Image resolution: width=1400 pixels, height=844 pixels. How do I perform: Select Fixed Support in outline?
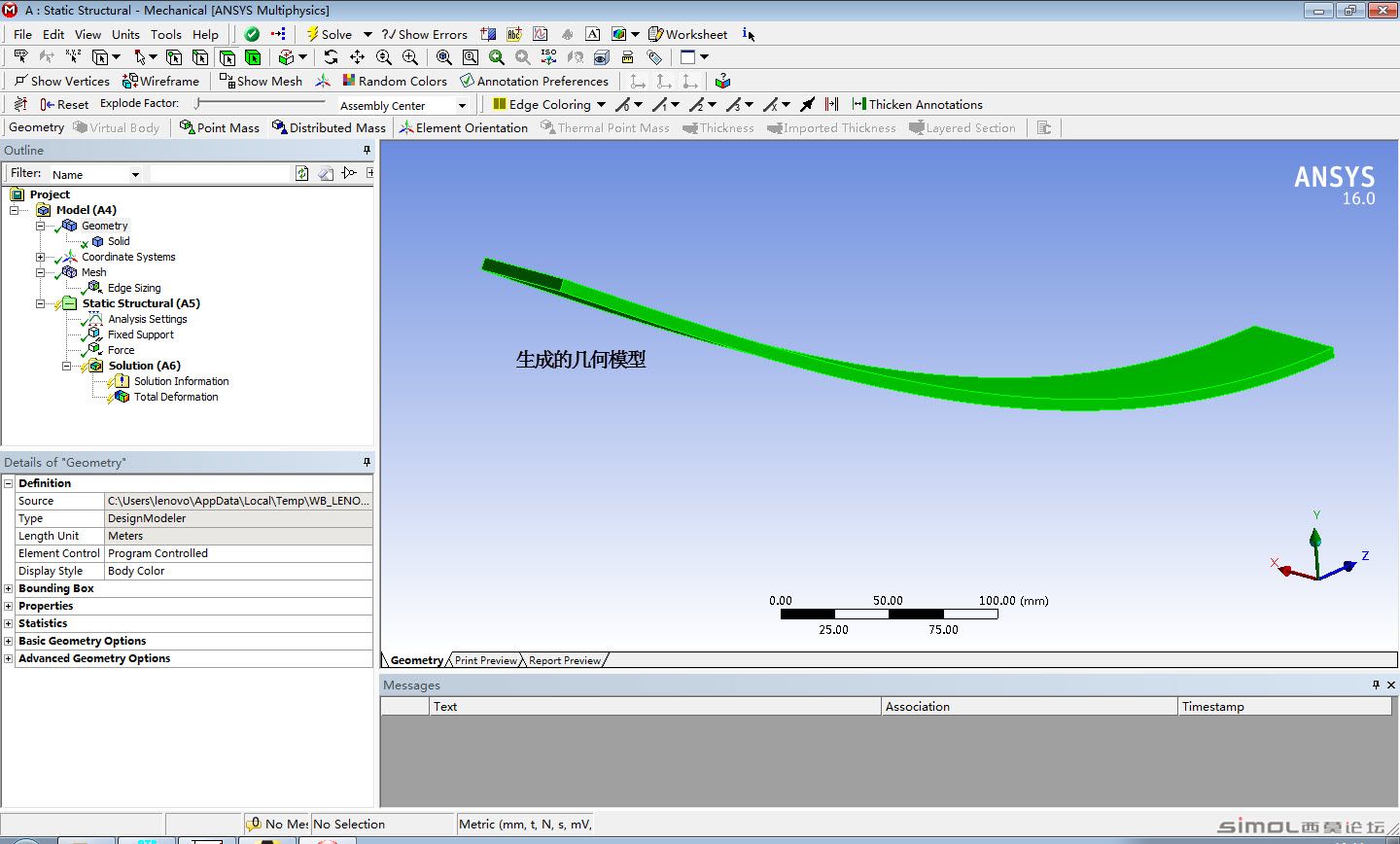click(140, 334)
